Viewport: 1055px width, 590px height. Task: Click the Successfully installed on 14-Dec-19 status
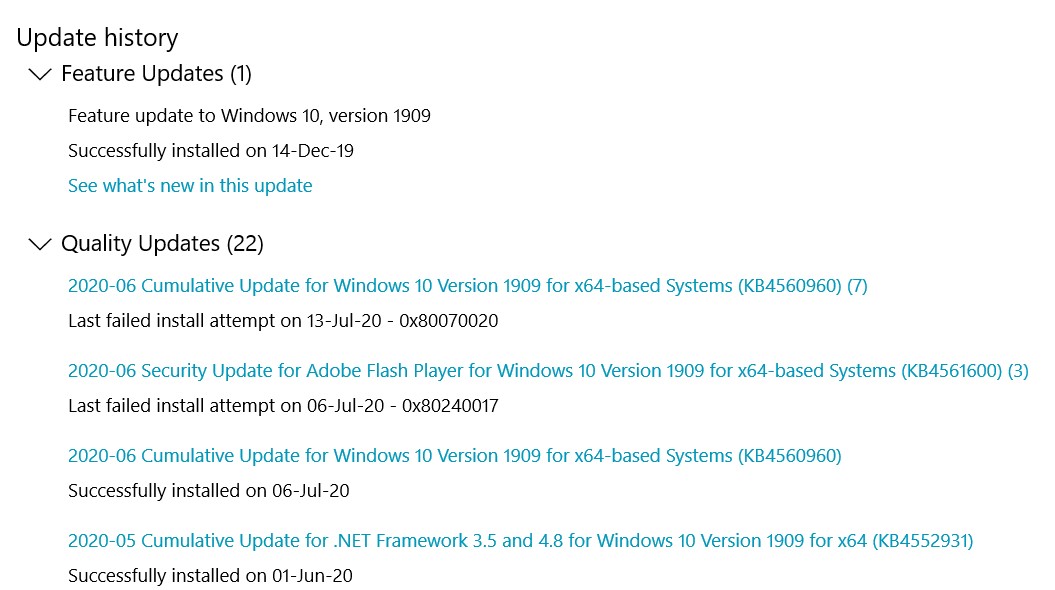click(211, 151)
